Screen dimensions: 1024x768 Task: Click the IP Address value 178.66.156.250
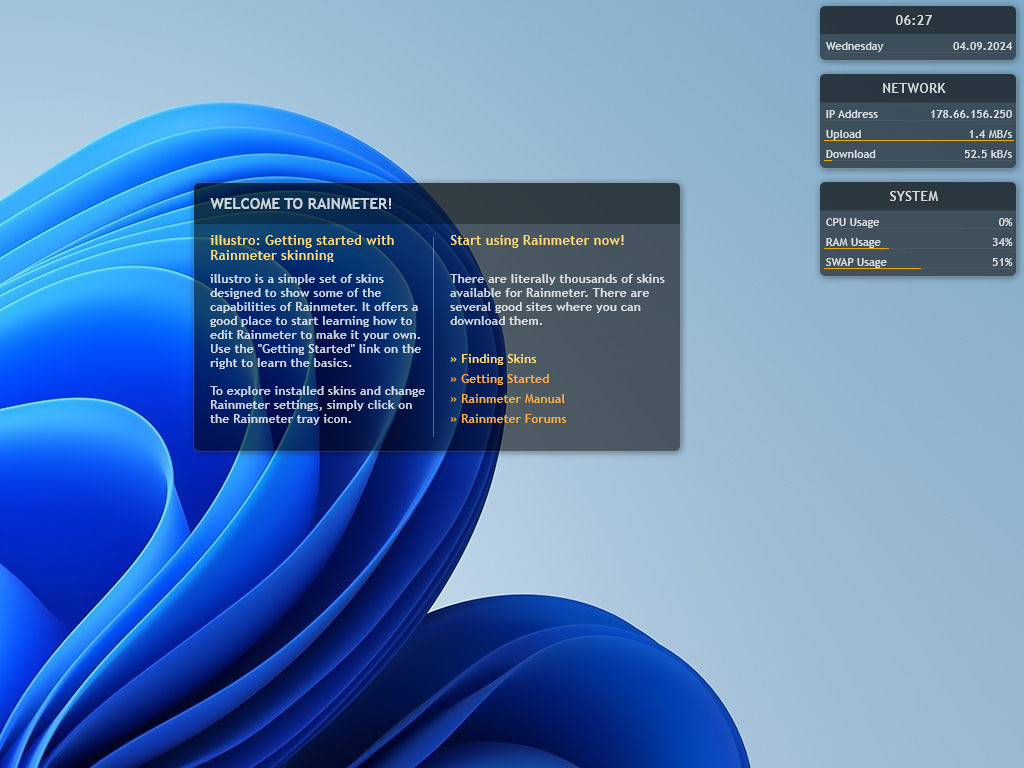coord(971,114)
